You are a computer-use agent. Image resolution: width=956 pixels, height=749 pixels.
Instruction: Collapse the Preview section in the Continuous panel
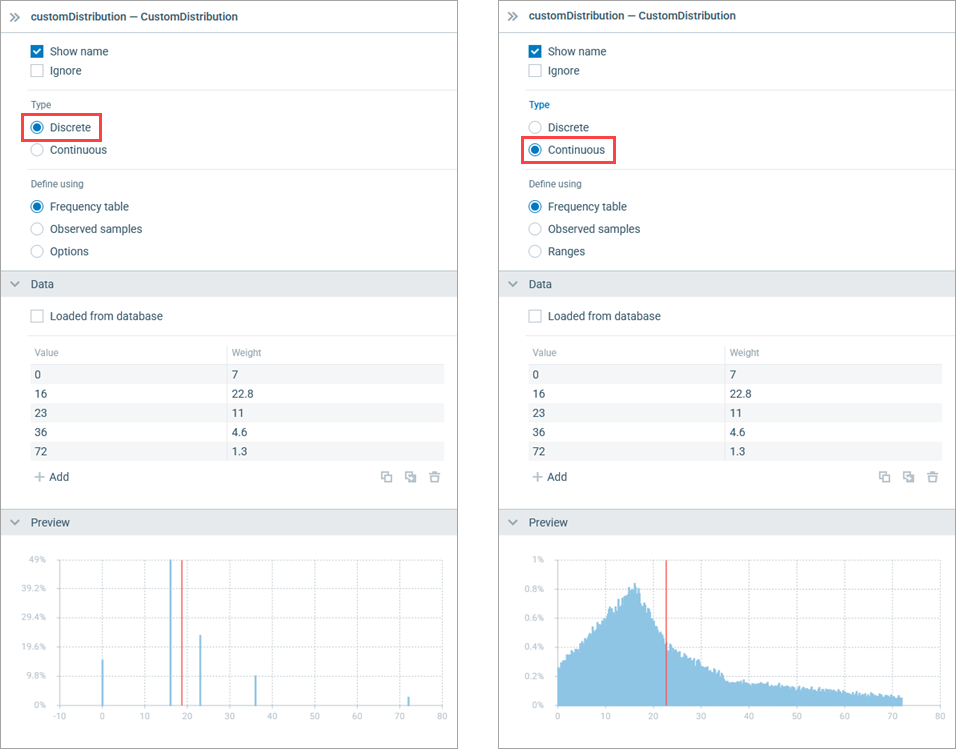point(513,523)
